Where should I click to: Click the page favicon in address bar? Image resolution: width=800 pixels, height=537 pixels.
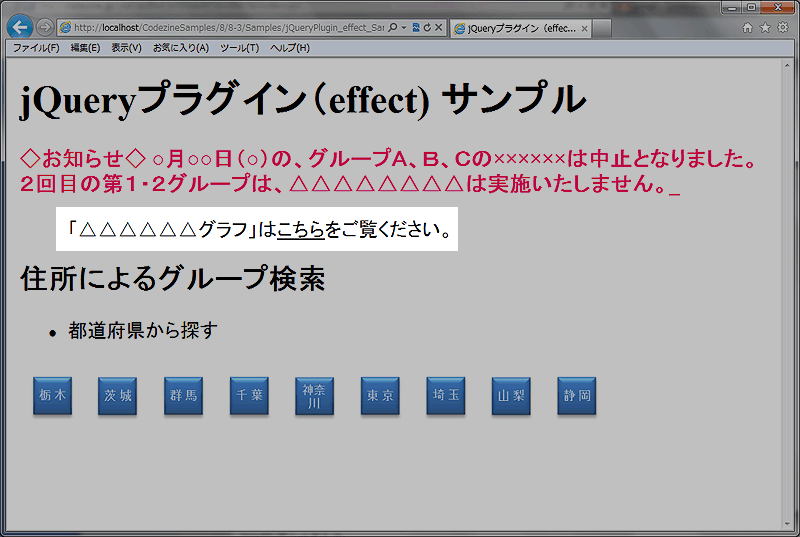click(x=65, y=28)
